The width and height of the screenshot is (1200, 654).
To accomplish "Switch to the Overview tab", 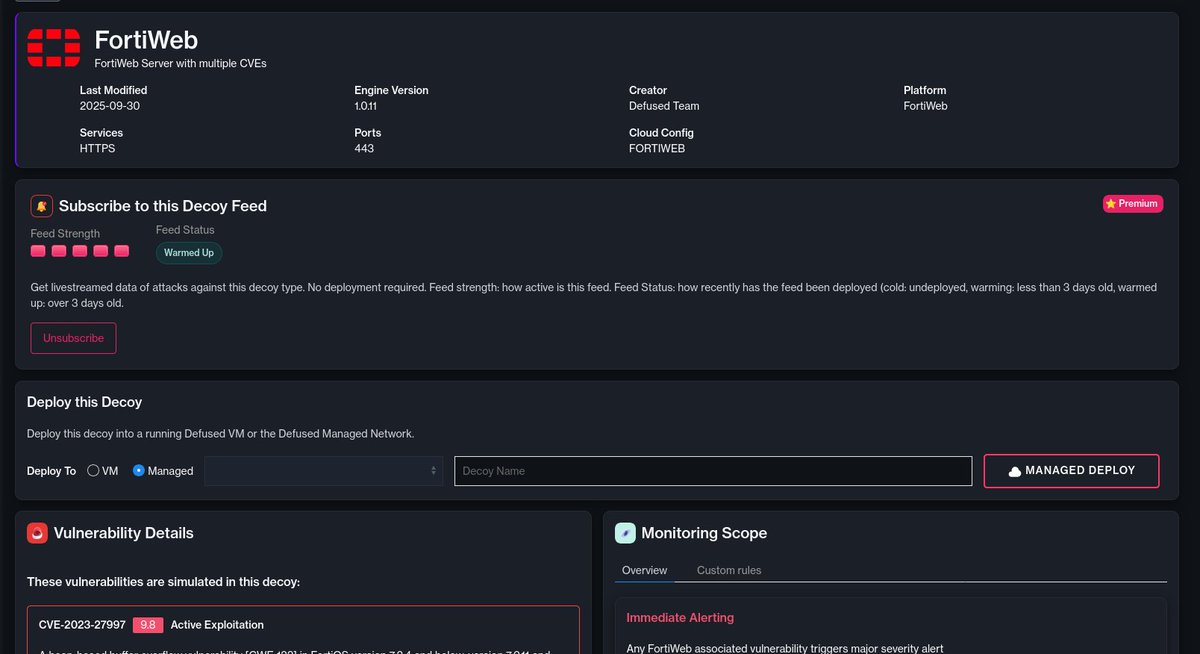I will tap(644, 570).
